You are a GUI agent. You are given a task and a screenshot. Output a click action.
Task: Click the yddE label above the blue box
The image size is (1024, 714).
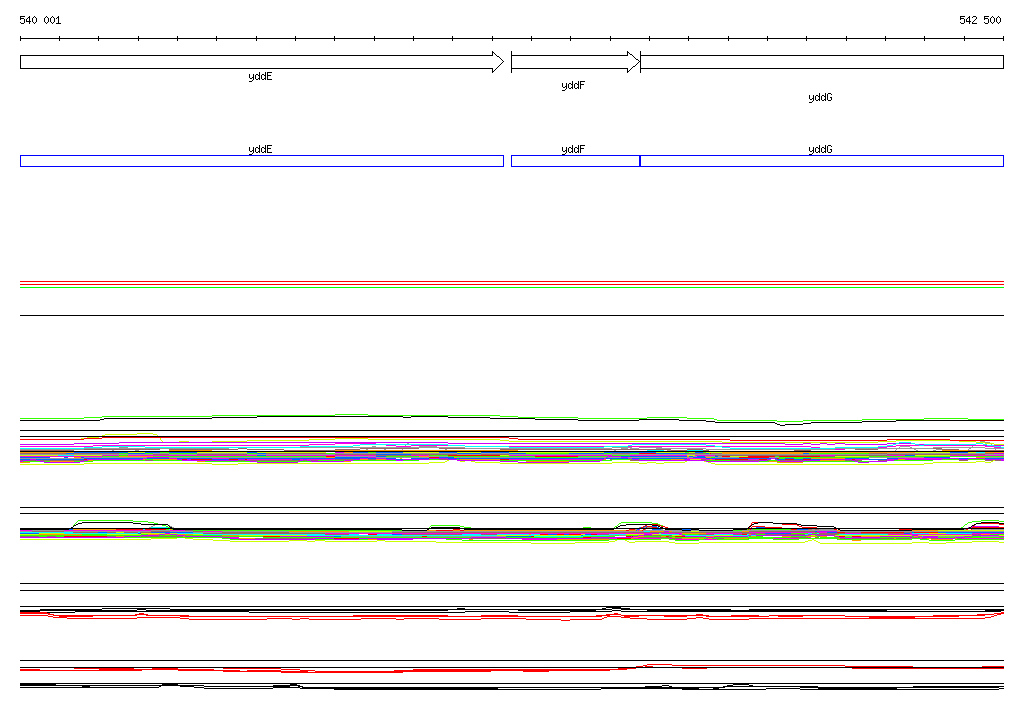point(260,149)
